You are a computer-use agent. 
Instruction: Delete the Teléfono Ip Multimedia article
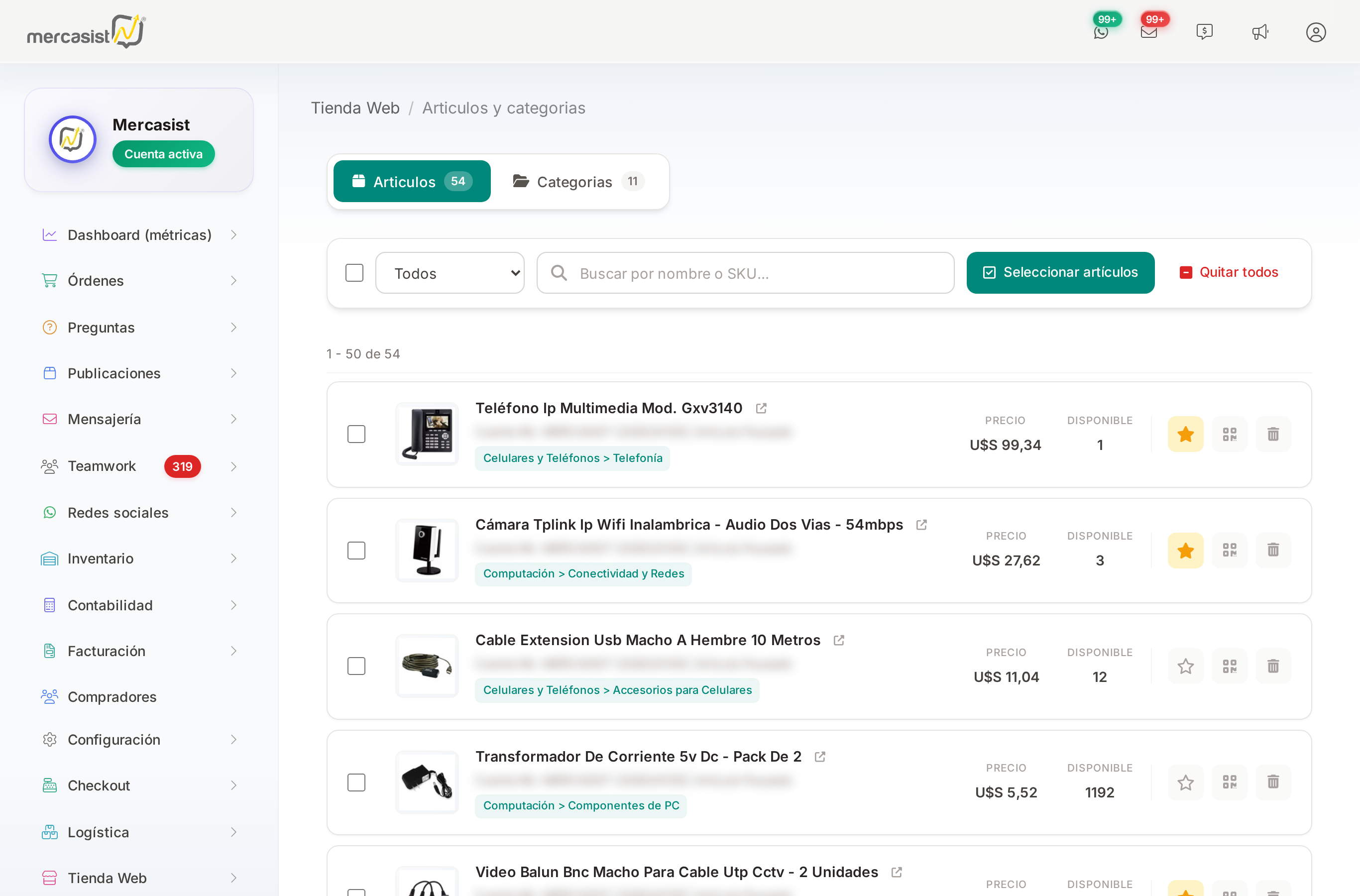(1272, 434)
